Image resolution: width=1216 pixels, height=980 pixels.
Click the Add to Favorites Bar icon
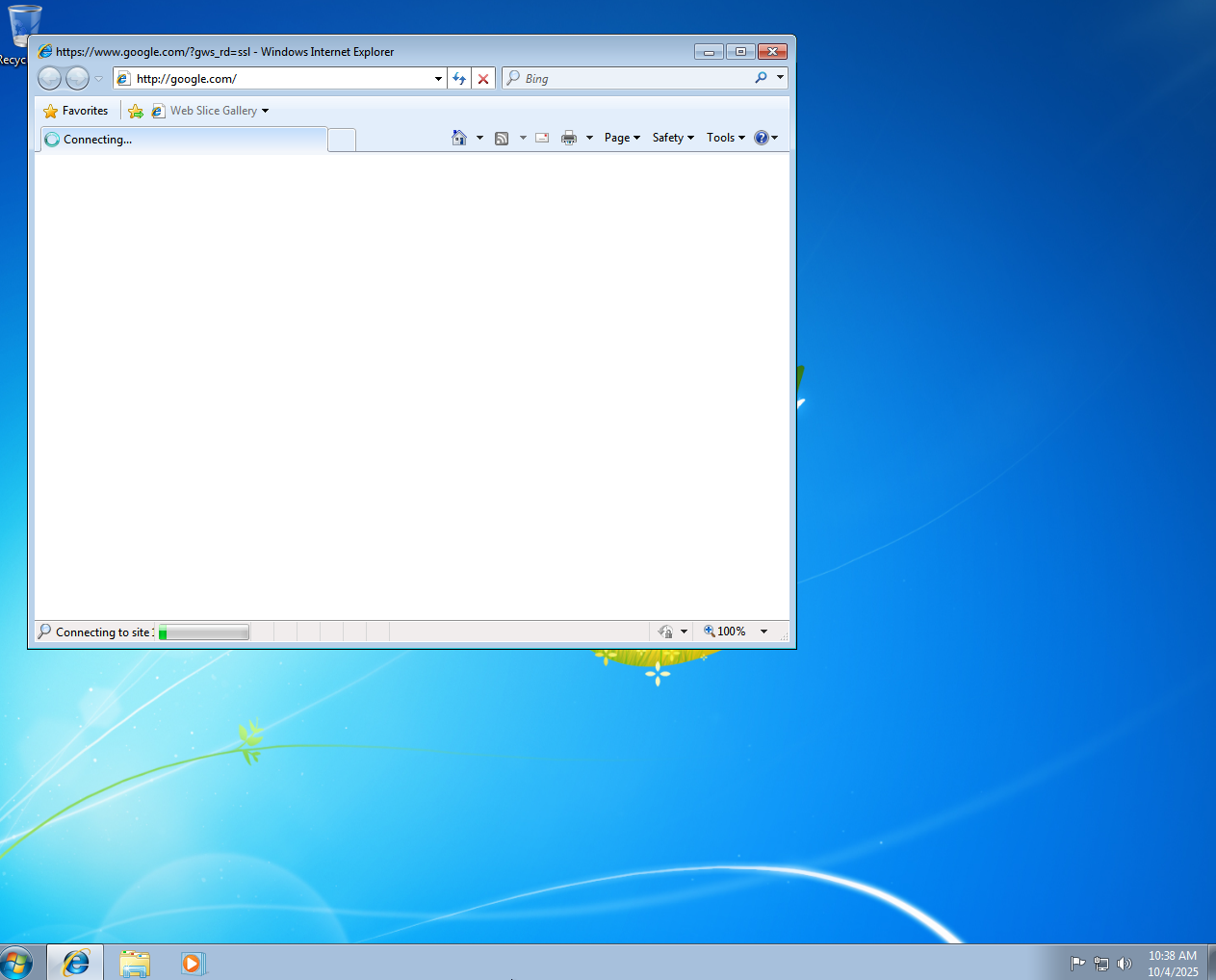click(136, 111)
